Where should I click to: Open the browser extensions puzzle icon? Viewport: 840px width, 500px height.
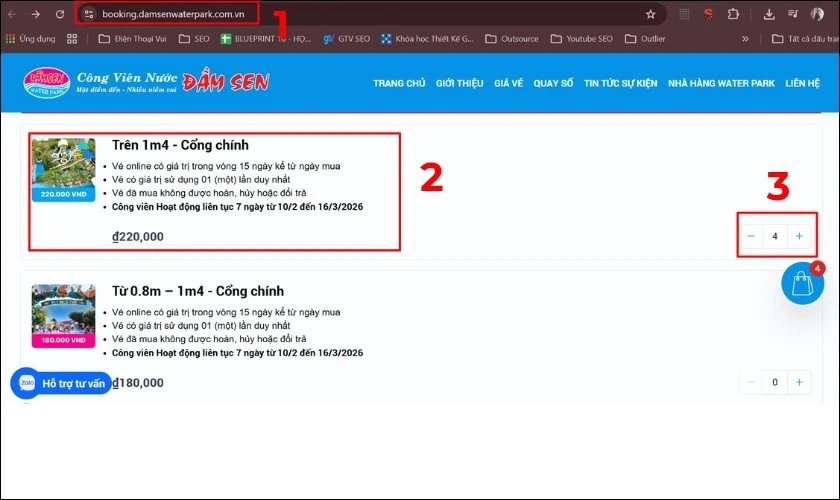click(733, 14)
